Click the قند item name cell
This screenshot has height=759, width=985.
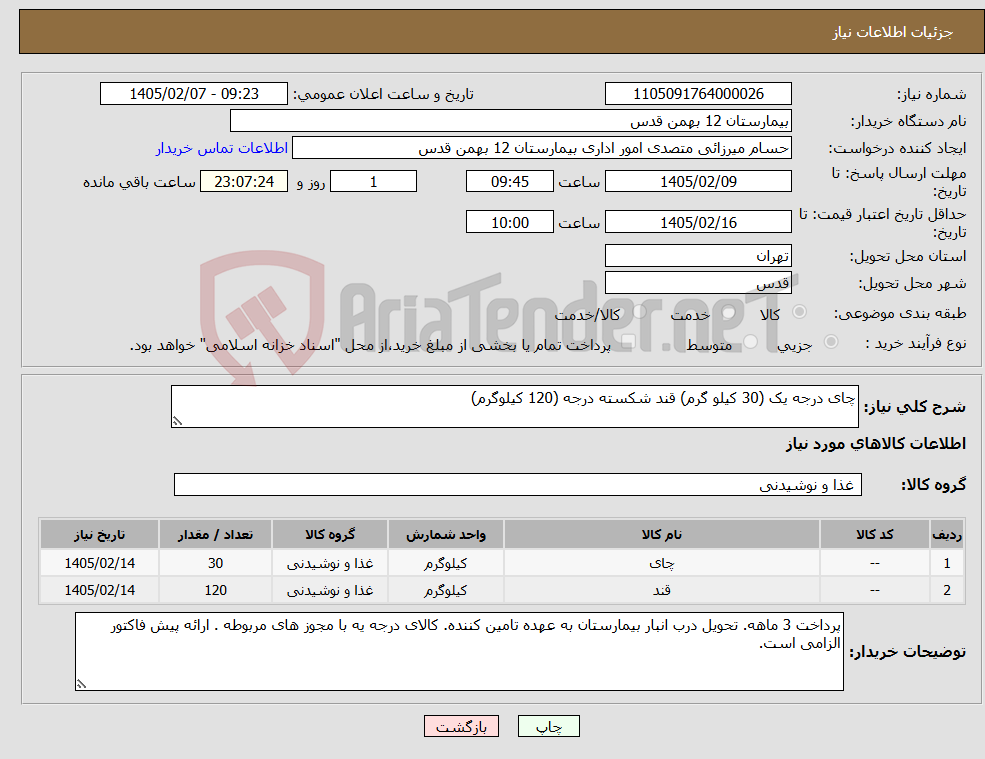[661, 590]
